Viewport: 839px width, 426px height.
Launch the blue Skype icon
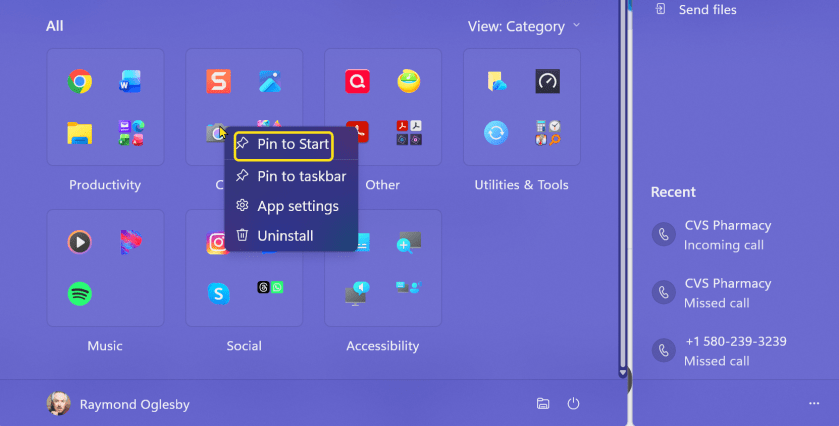218,293
